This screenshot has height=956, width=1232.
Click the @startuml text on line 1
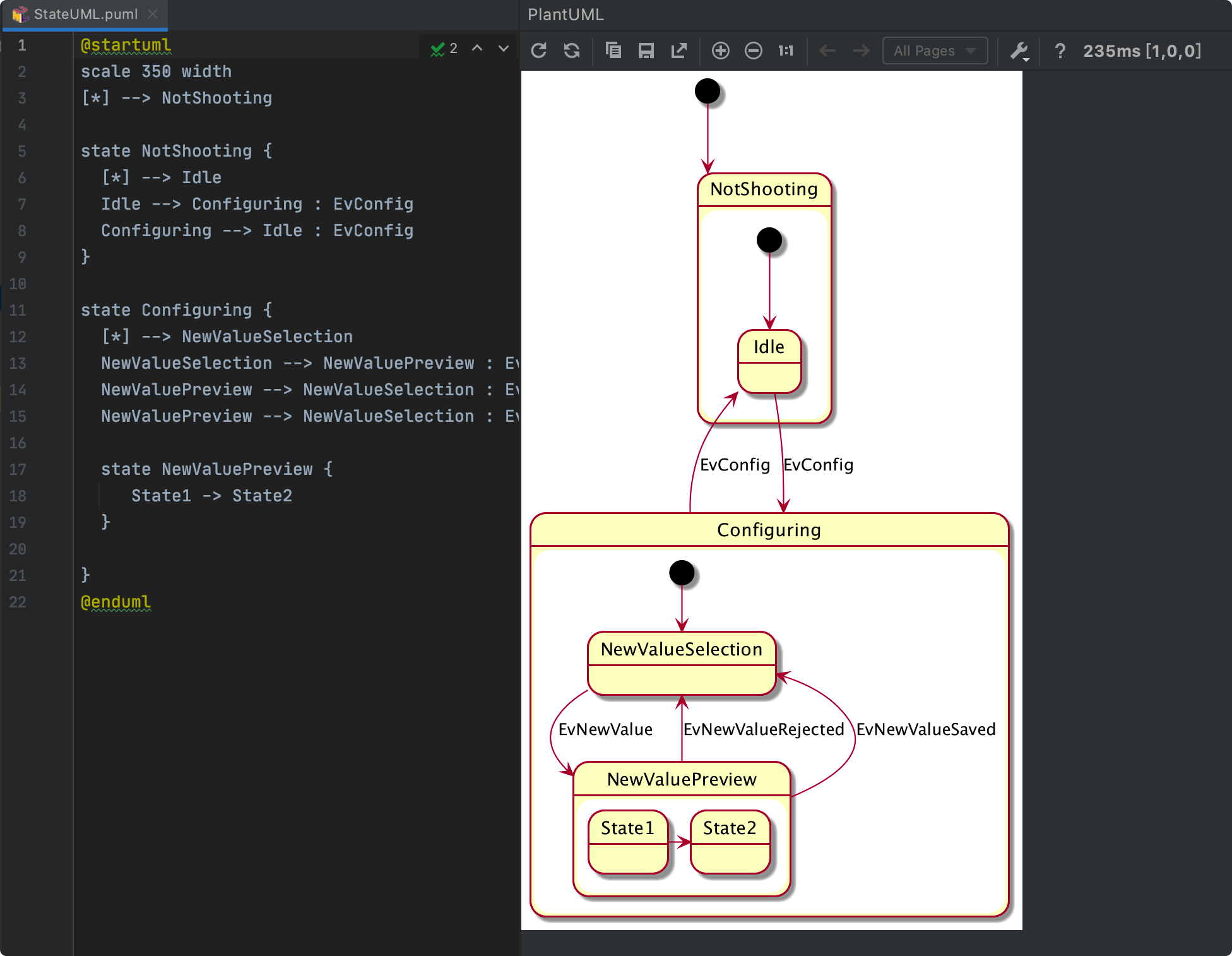click(x=126, y=45)
